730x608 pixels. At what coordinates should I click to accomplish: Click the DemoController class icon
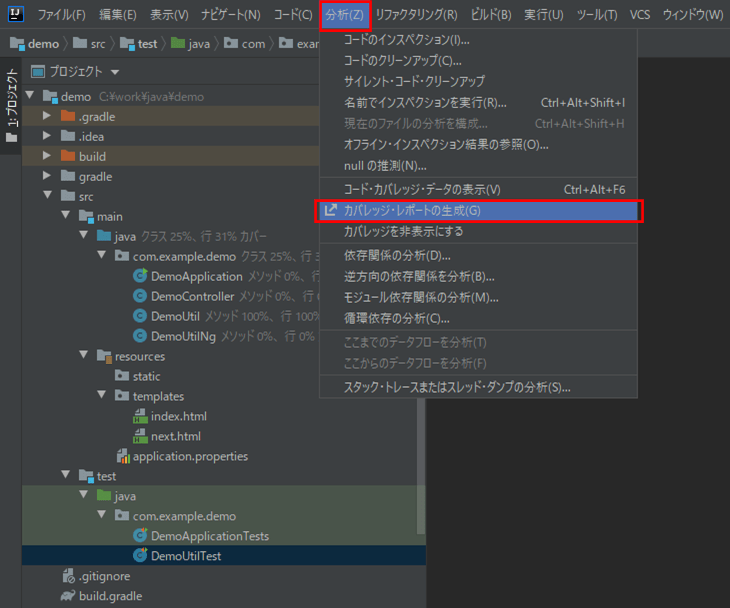click(141, 296)
